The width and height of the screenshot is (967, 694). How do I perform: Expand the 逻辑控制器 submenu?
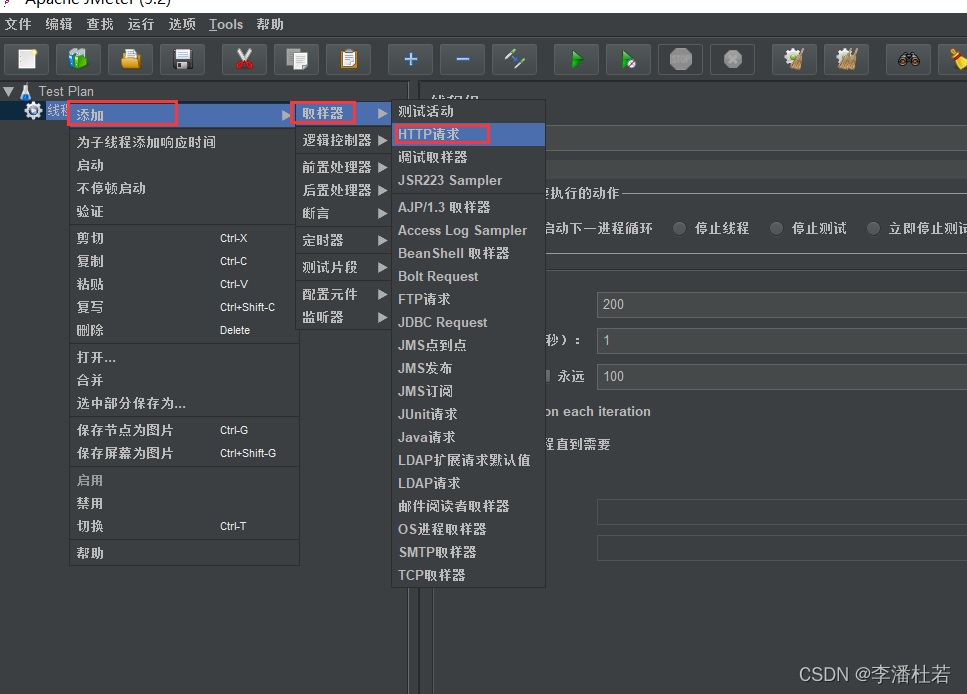tap(343, 140)
